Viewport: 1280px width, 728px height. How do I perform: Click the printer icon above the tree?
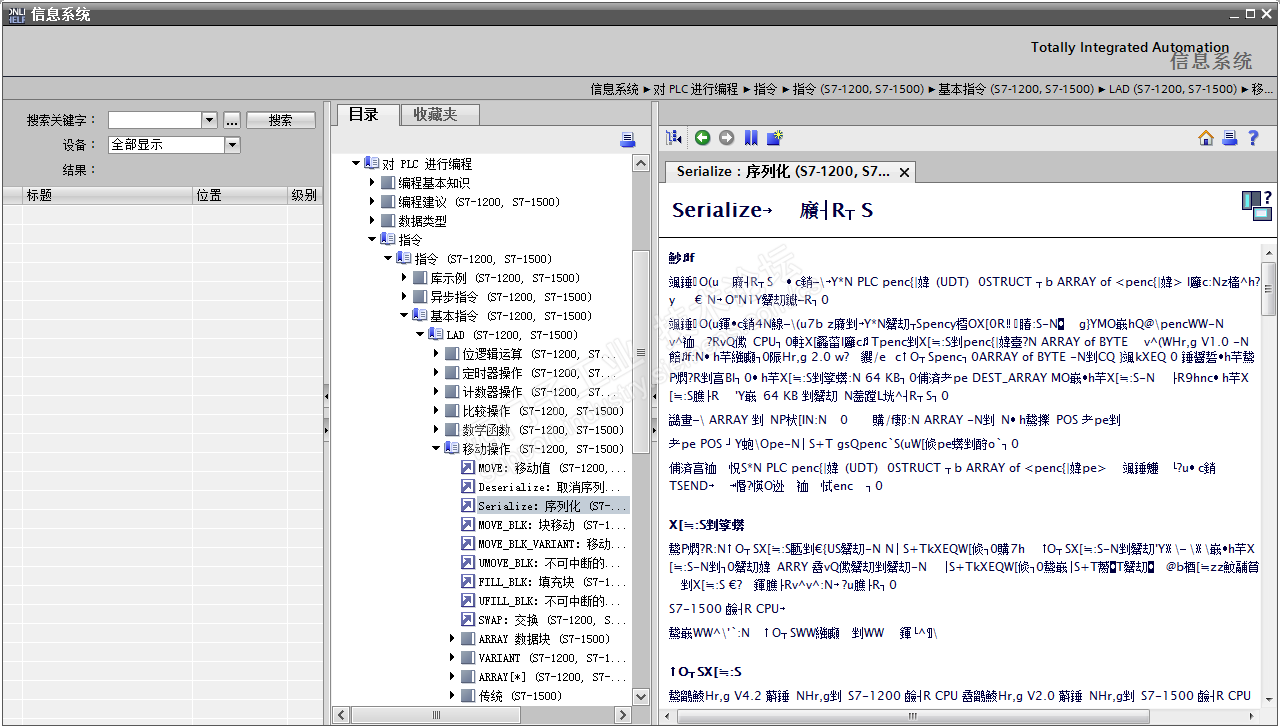tap(628, 139)
